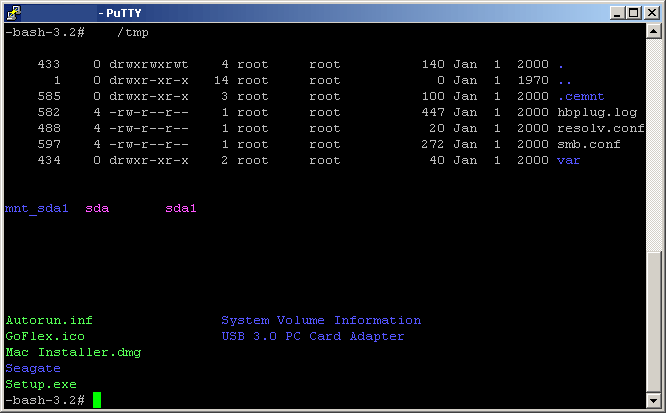666x413 pixels.
Task: Click the year 1970 in listing
Action: tap(533, 80)
